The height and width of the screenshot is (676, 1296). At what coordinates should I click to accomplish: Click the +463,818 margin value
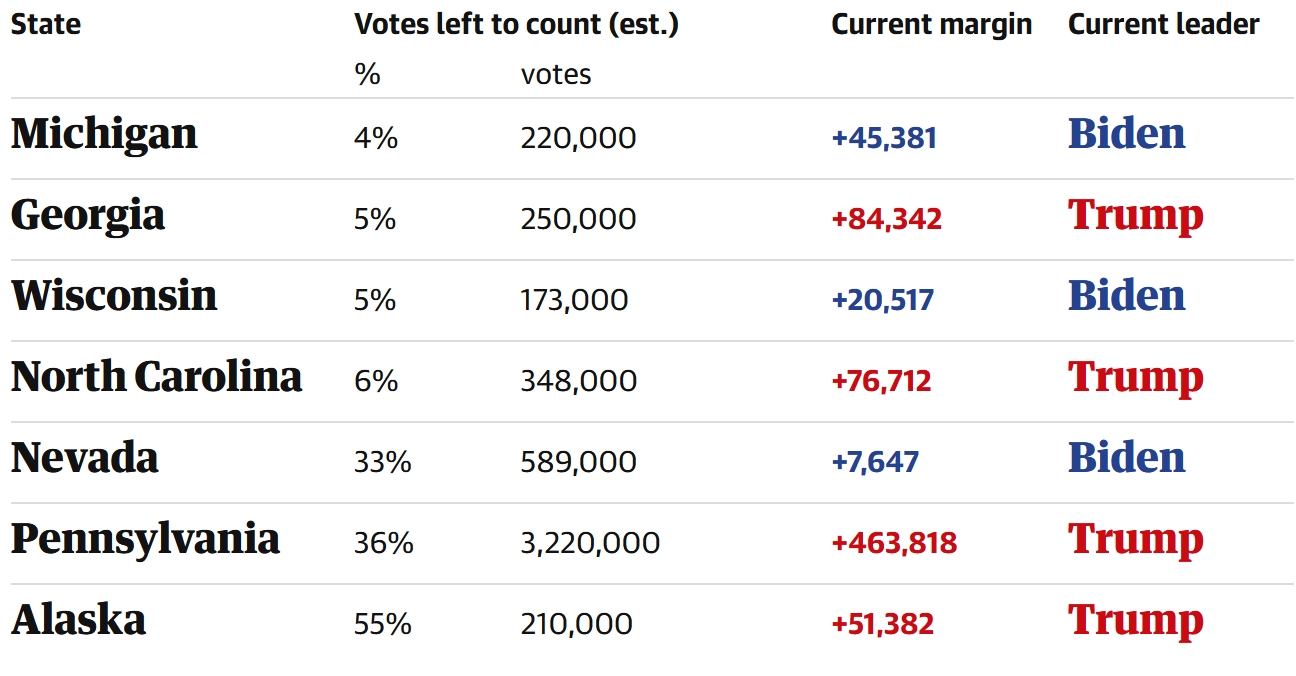894,543
